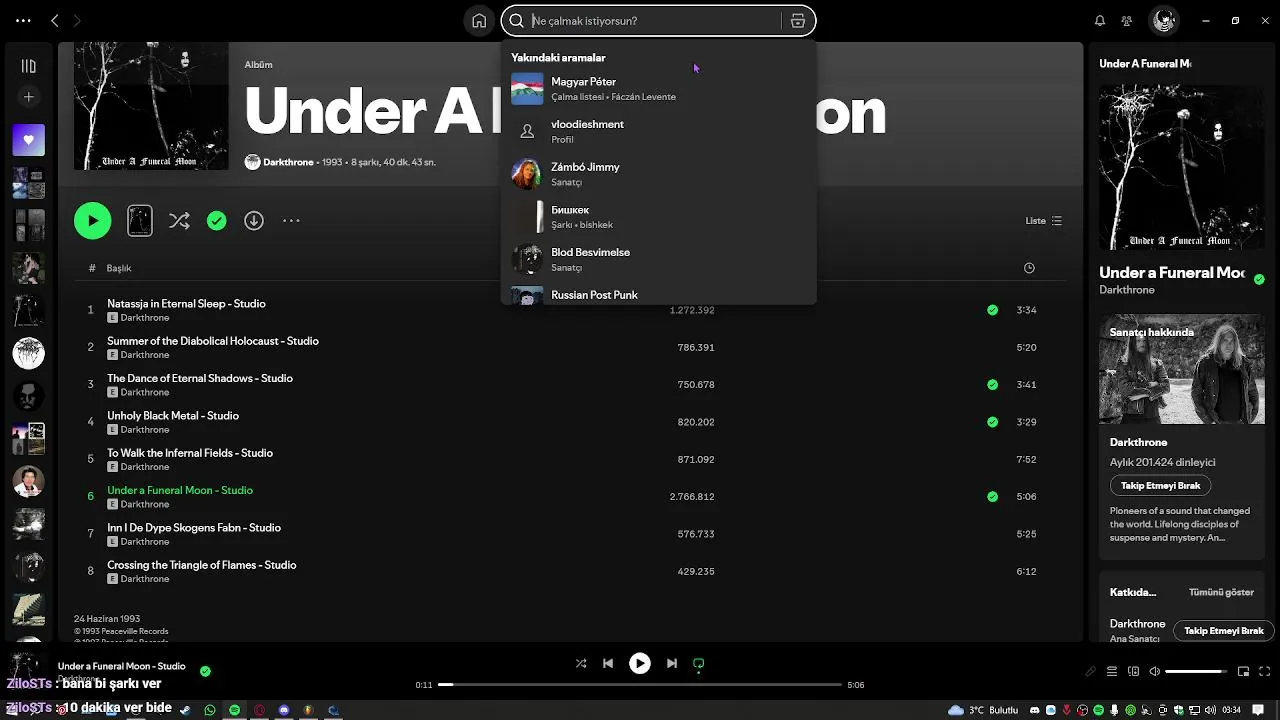Remove album from library via green check

[217, 221]
